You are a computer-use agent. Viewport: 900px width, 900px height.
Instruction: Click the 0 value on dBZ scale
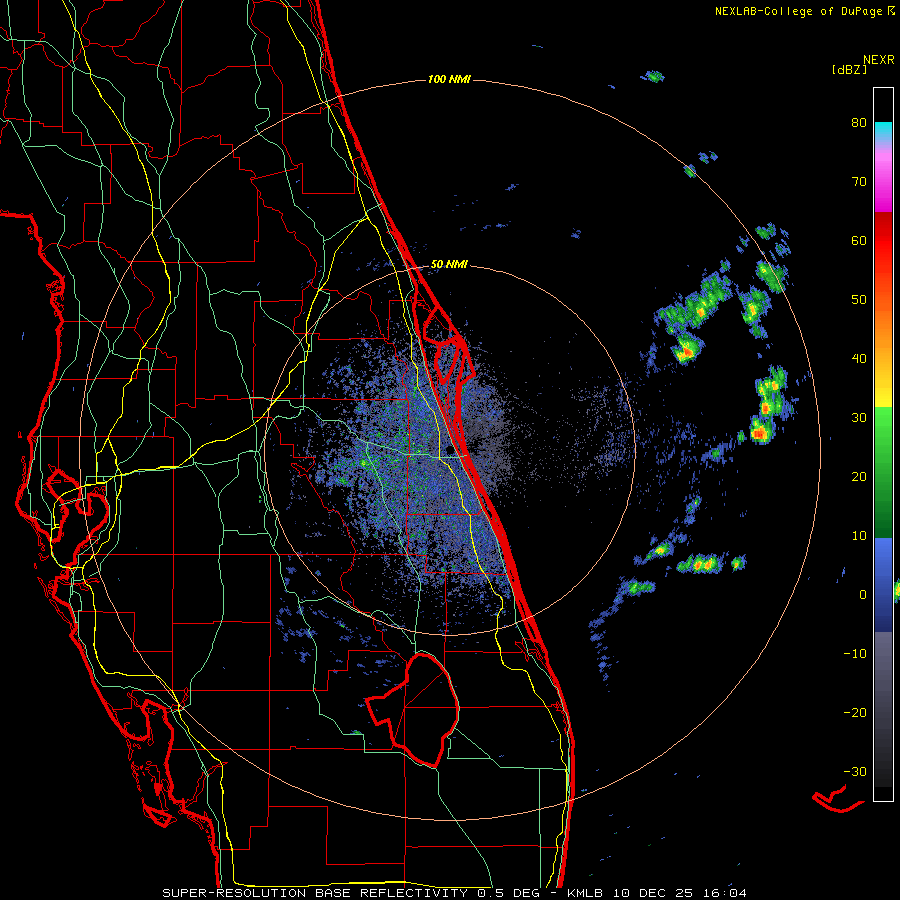[863, 595]
